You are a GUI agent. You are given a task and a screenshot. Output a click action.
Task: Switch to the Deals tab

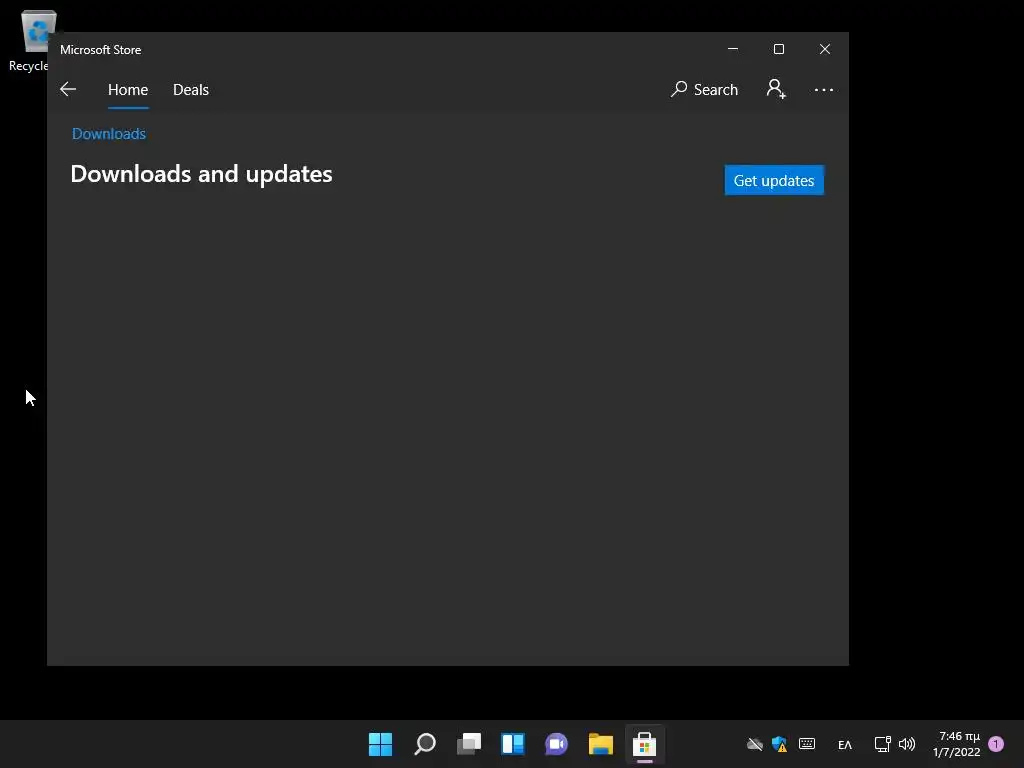point(191,89)
